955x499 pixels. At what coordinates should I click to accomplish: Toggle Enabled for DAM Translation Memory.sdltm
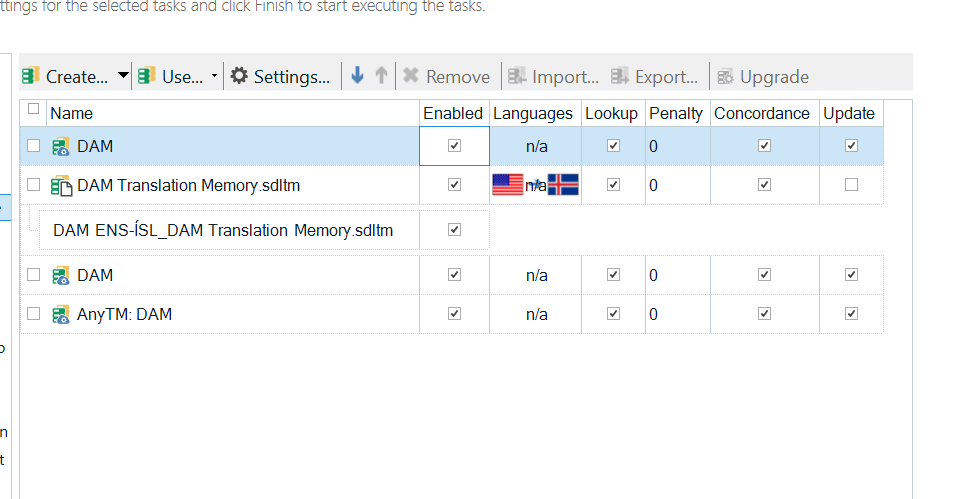pyautogui.click(x=454, y=185)
